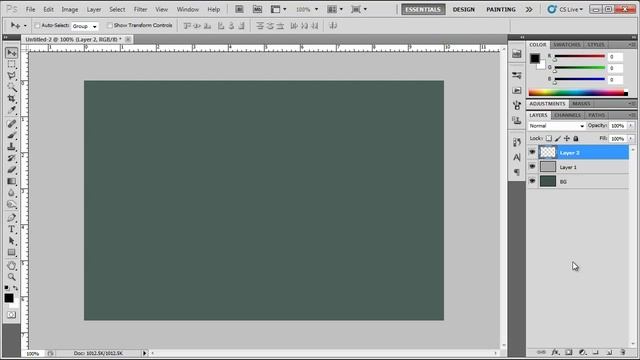
Task: Select the Rectangular Marquee tool
Action: (x=11, y=64)
